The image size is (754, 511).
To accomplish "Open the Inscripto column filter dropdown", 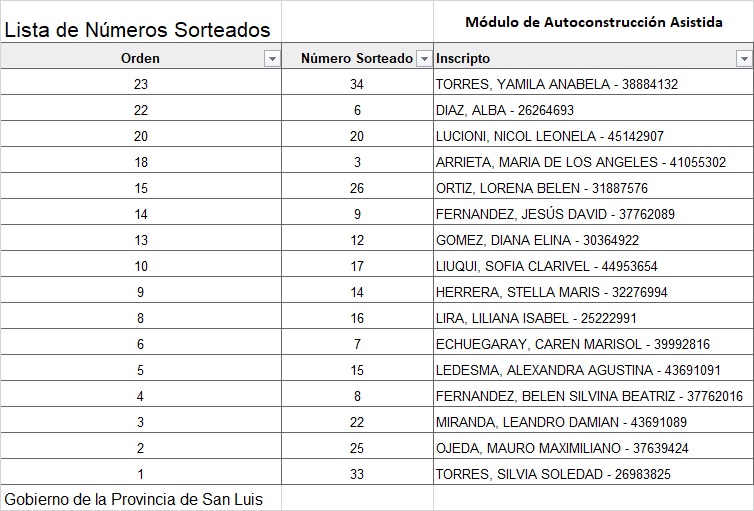I will 743,59.
